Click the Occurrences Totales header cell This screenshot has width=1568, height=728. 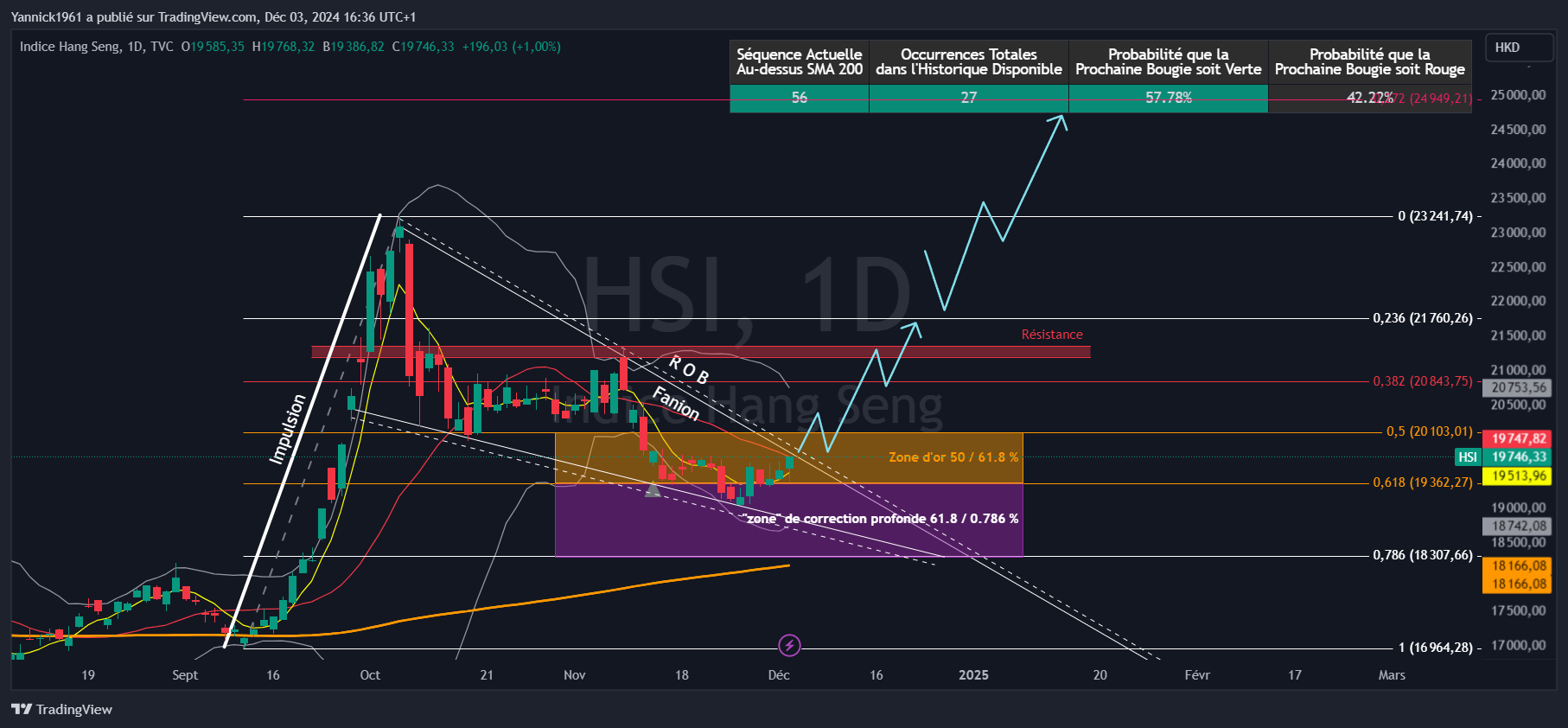pyautogui.click(x=969, y=62)
